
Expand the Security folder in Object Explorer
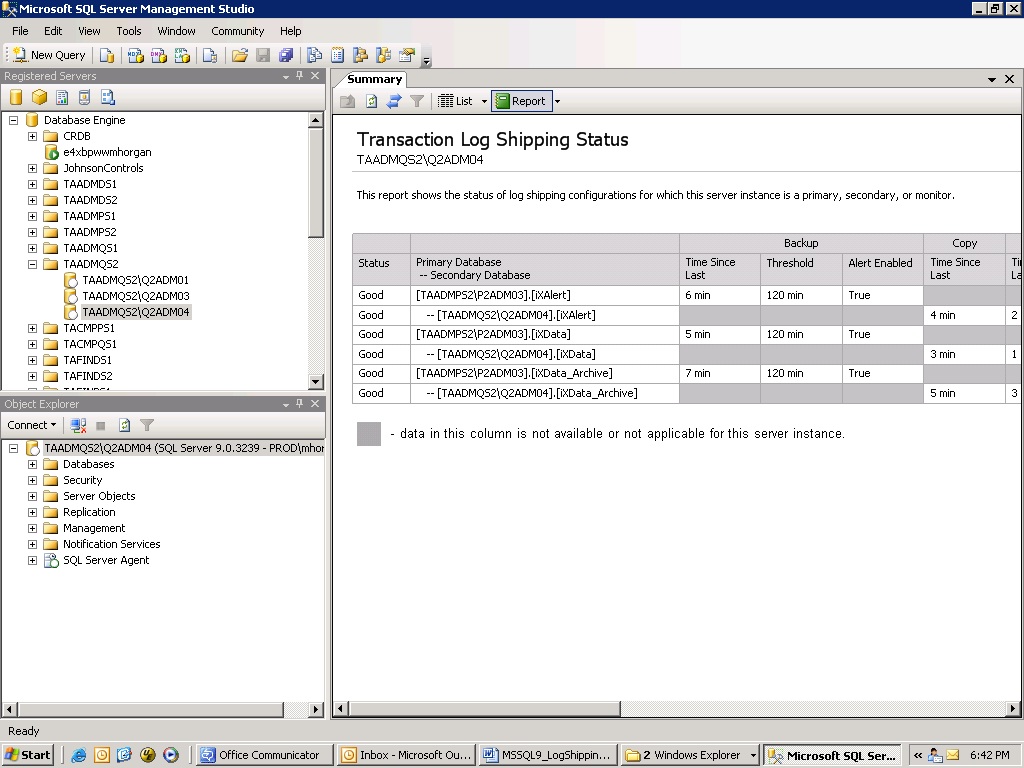coord(32,481)
